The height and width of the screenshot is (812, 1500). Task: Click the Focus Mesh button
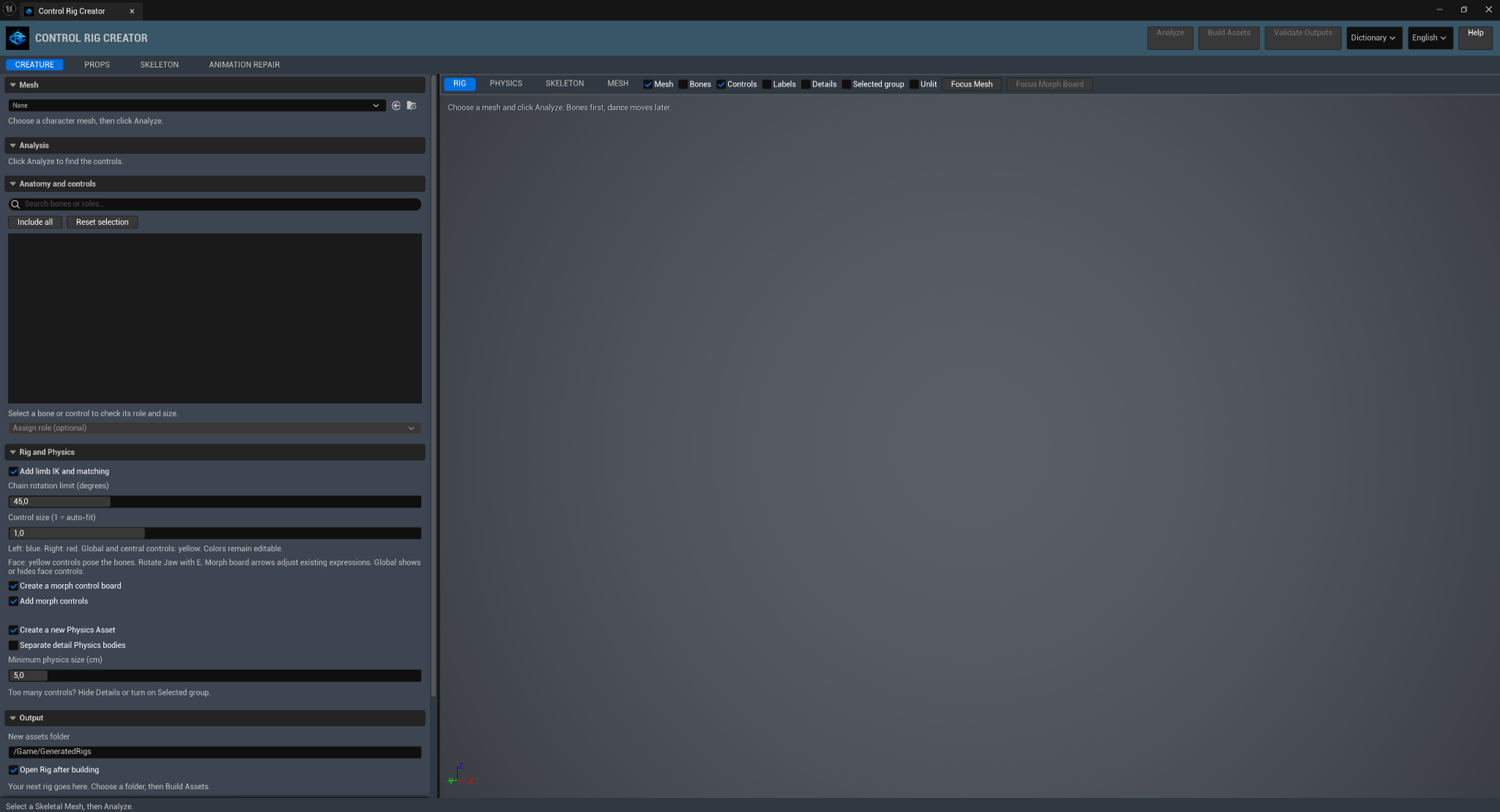[972, 84]
